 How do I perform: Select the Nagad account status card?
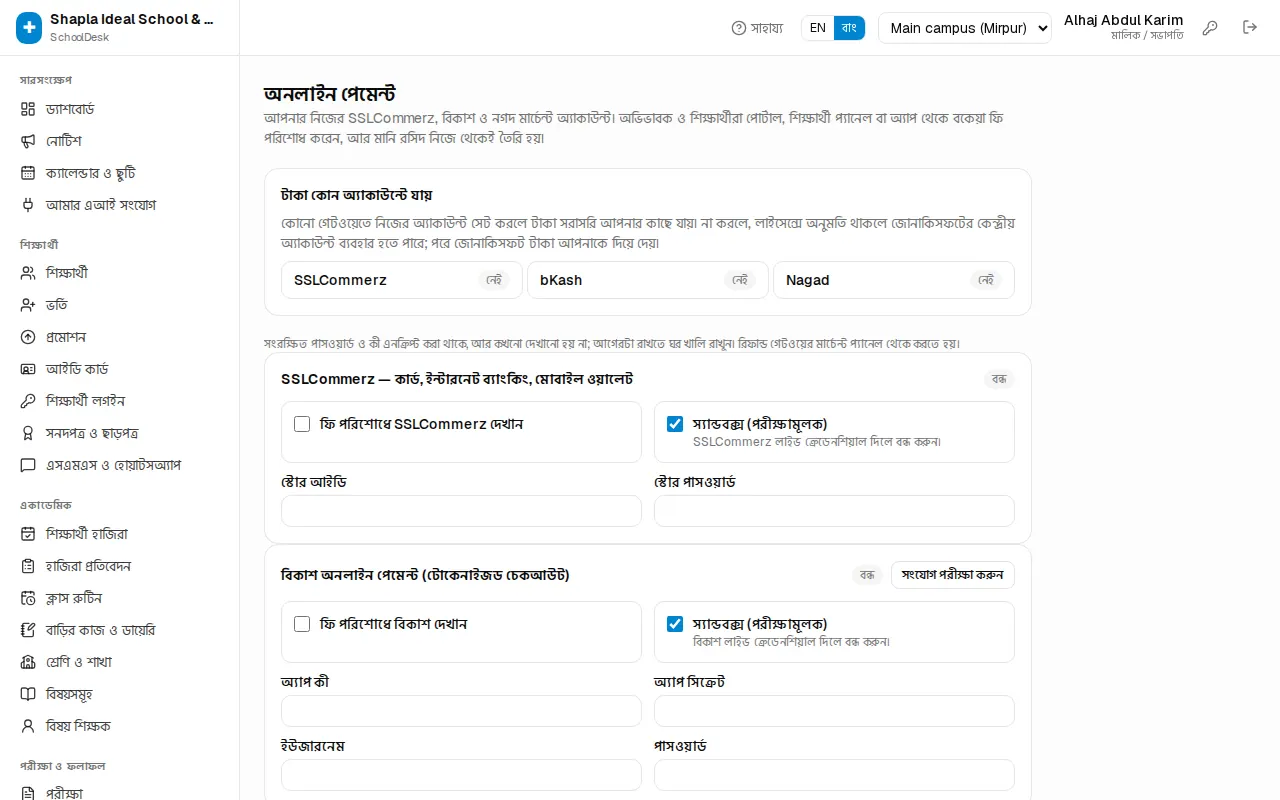point(894,280)
